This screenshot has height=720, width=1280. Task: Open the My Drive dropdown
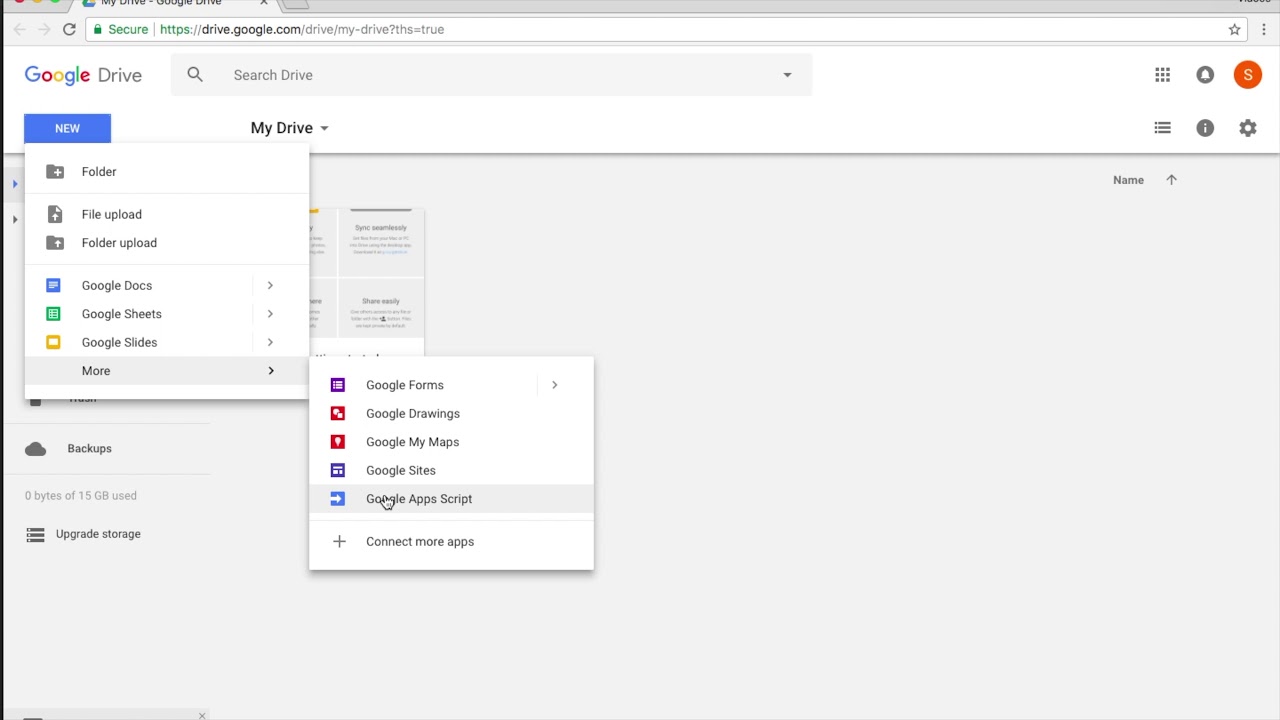[290, 128]
